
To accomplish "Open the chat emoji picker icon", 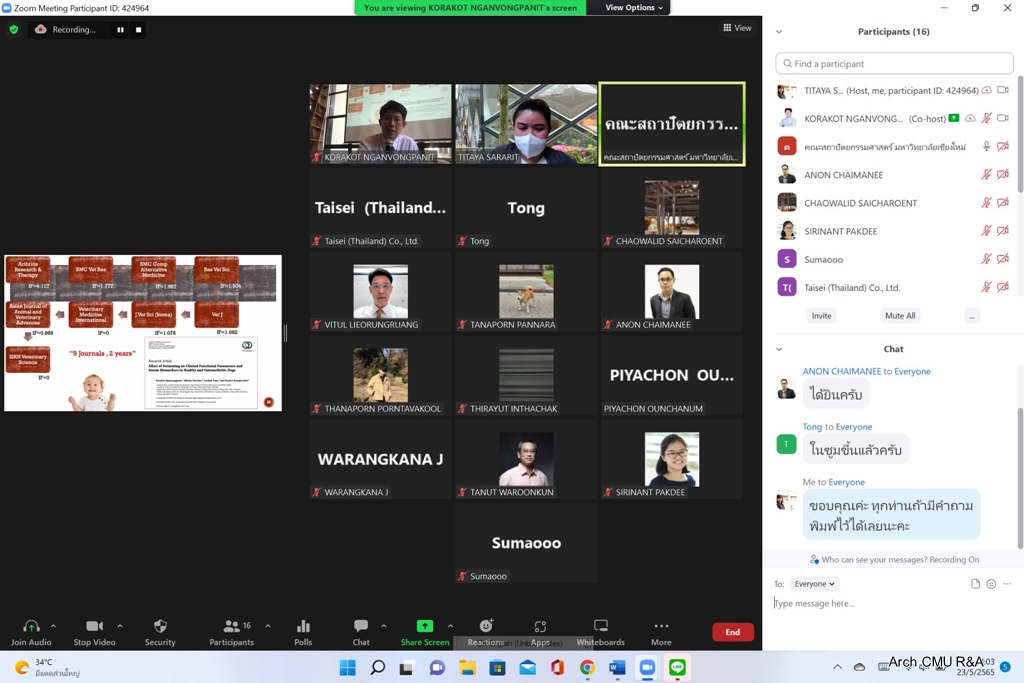I will pyautogui.click(x=991, y=584).
